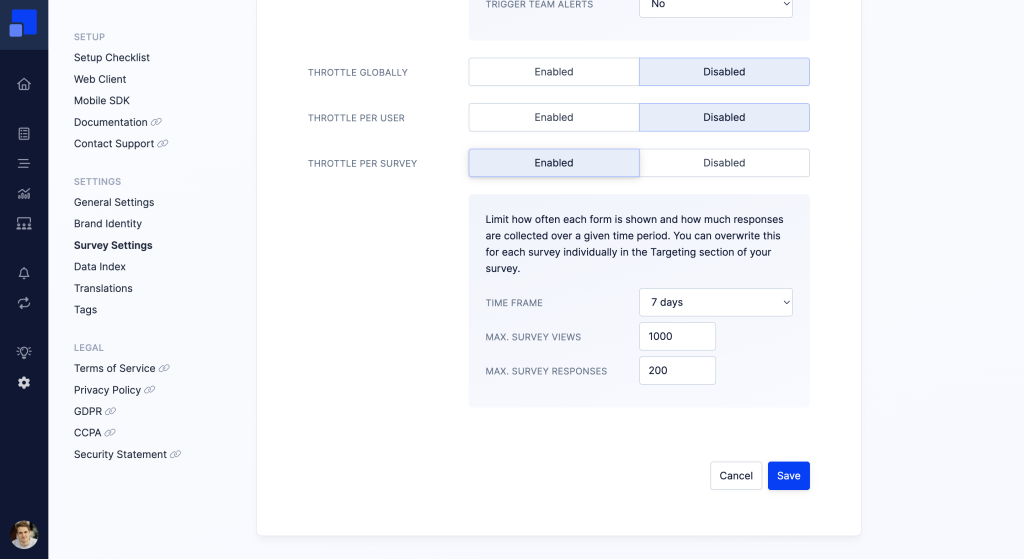
Task: Cancel the changes
Action: [736, 475]
